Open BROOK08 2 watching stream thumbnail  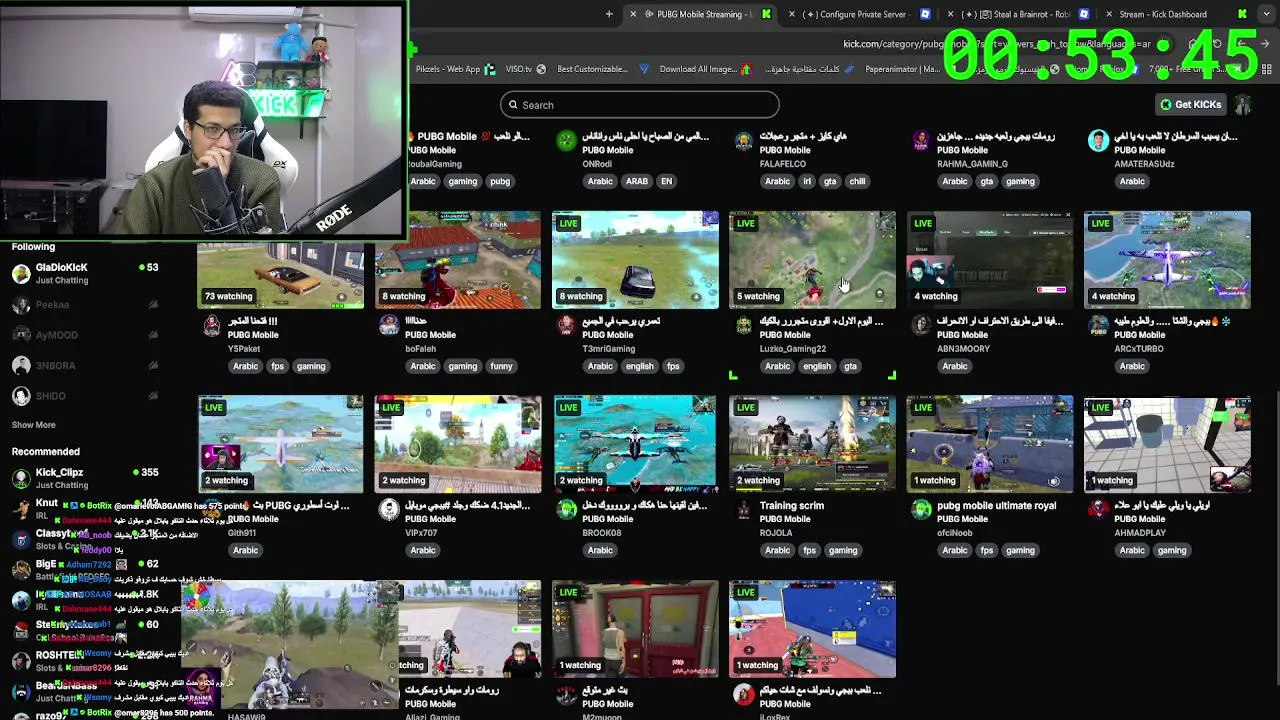click(635, 444)
